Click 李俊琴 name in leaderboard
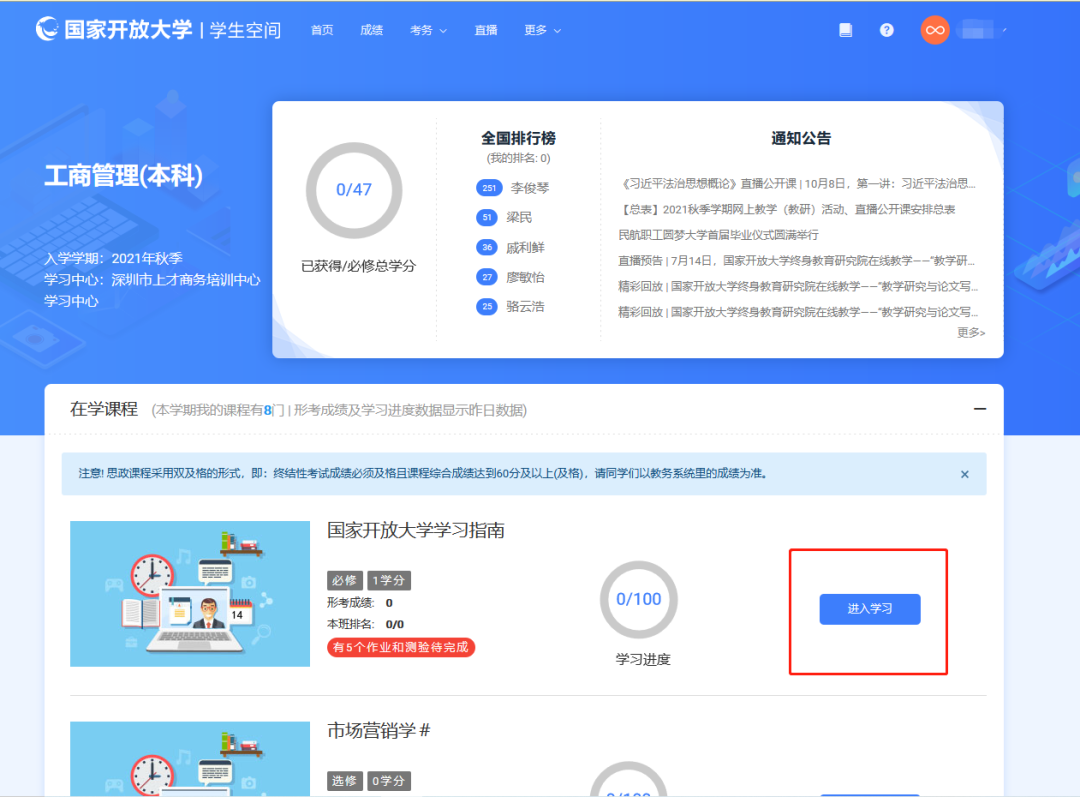The height and width of the screenshot is (797, 1080). click(x=530, y=188)
